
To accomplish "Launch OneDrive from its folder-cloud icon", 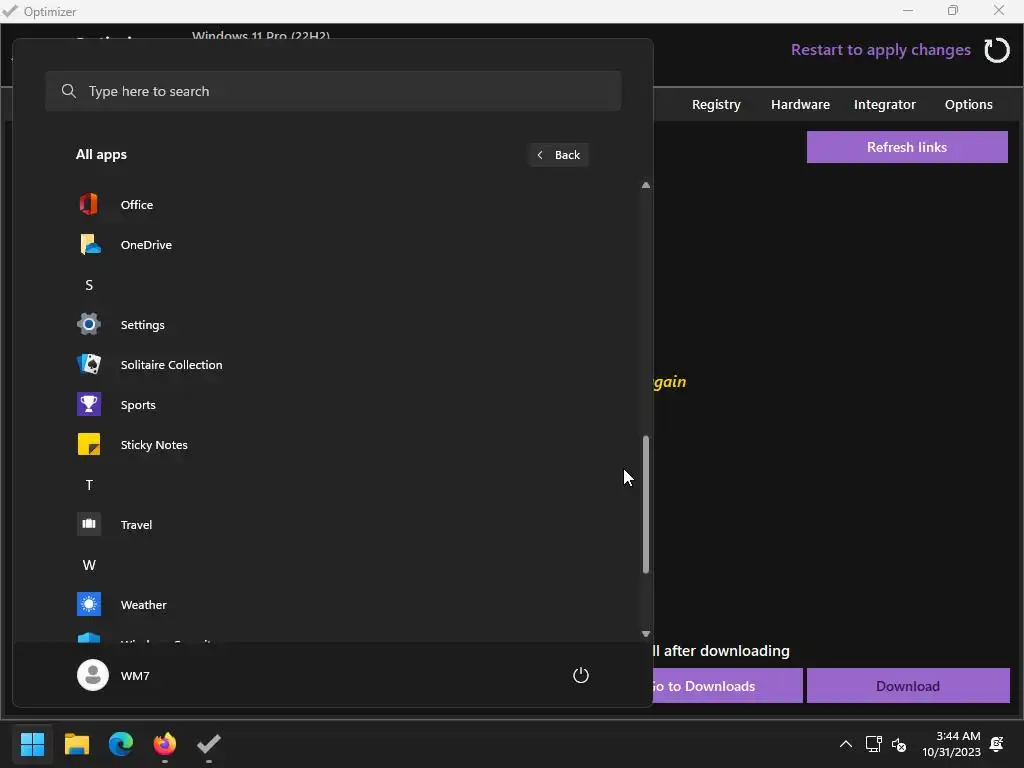I will pos(89,245).
